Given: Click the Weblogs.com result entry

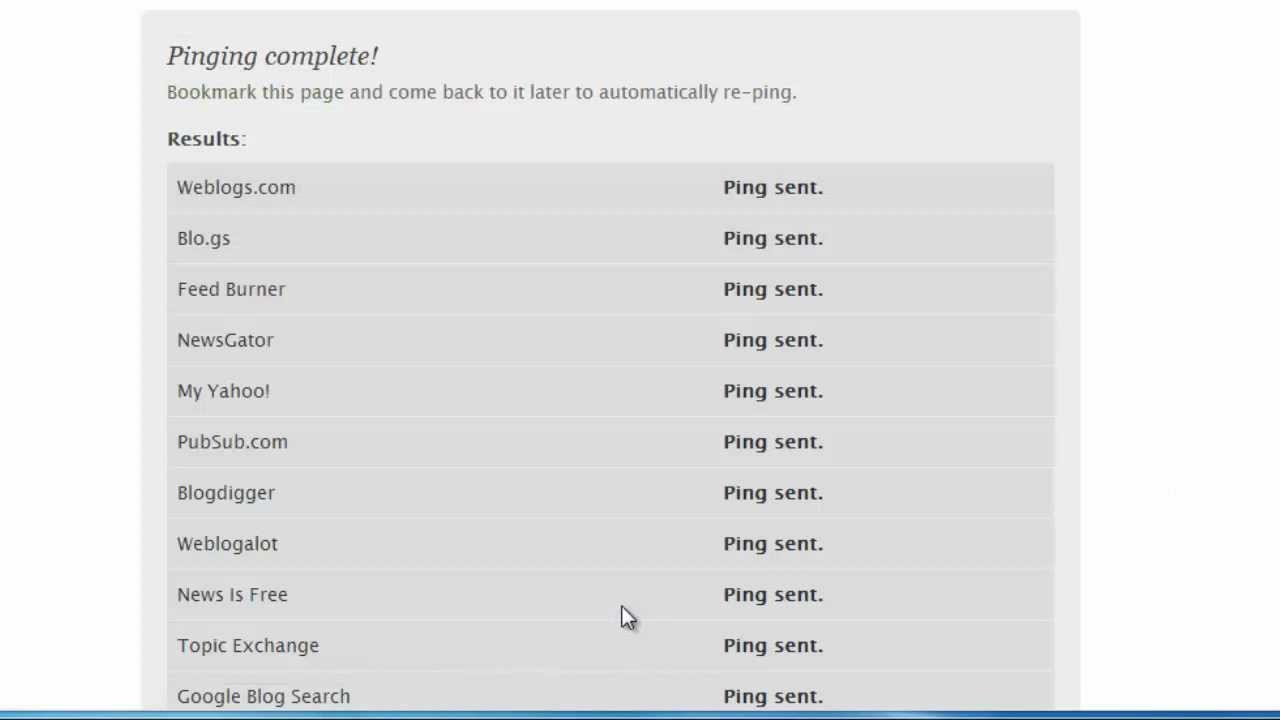Looking at the screenshot, I should 236,187.
